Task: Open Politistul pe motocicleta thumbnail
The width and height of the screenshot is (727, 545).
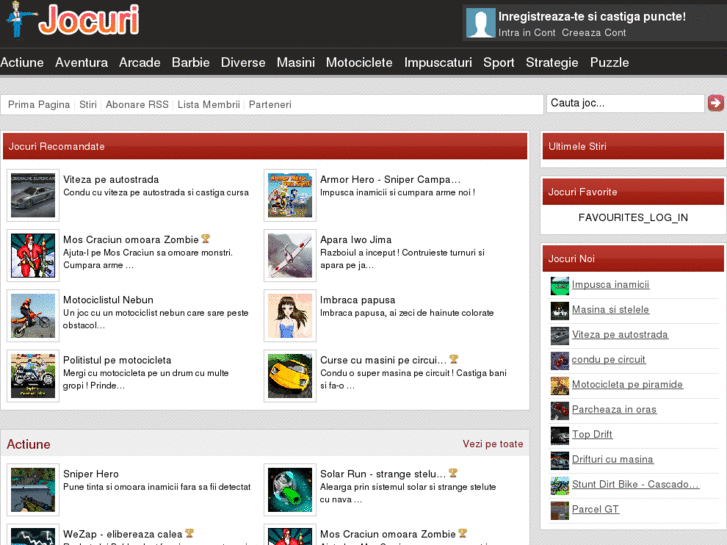Action: [33, 376]
